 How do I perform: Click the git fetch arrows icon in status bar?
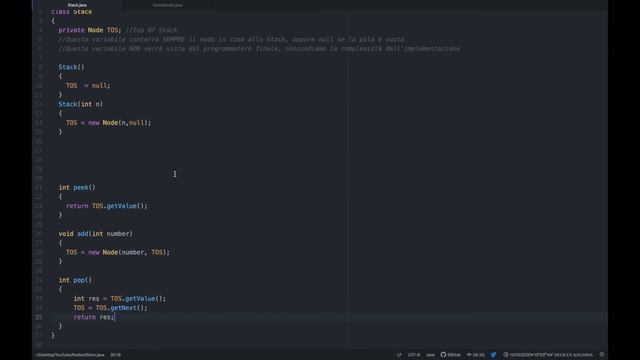click(x=469, y=355)
